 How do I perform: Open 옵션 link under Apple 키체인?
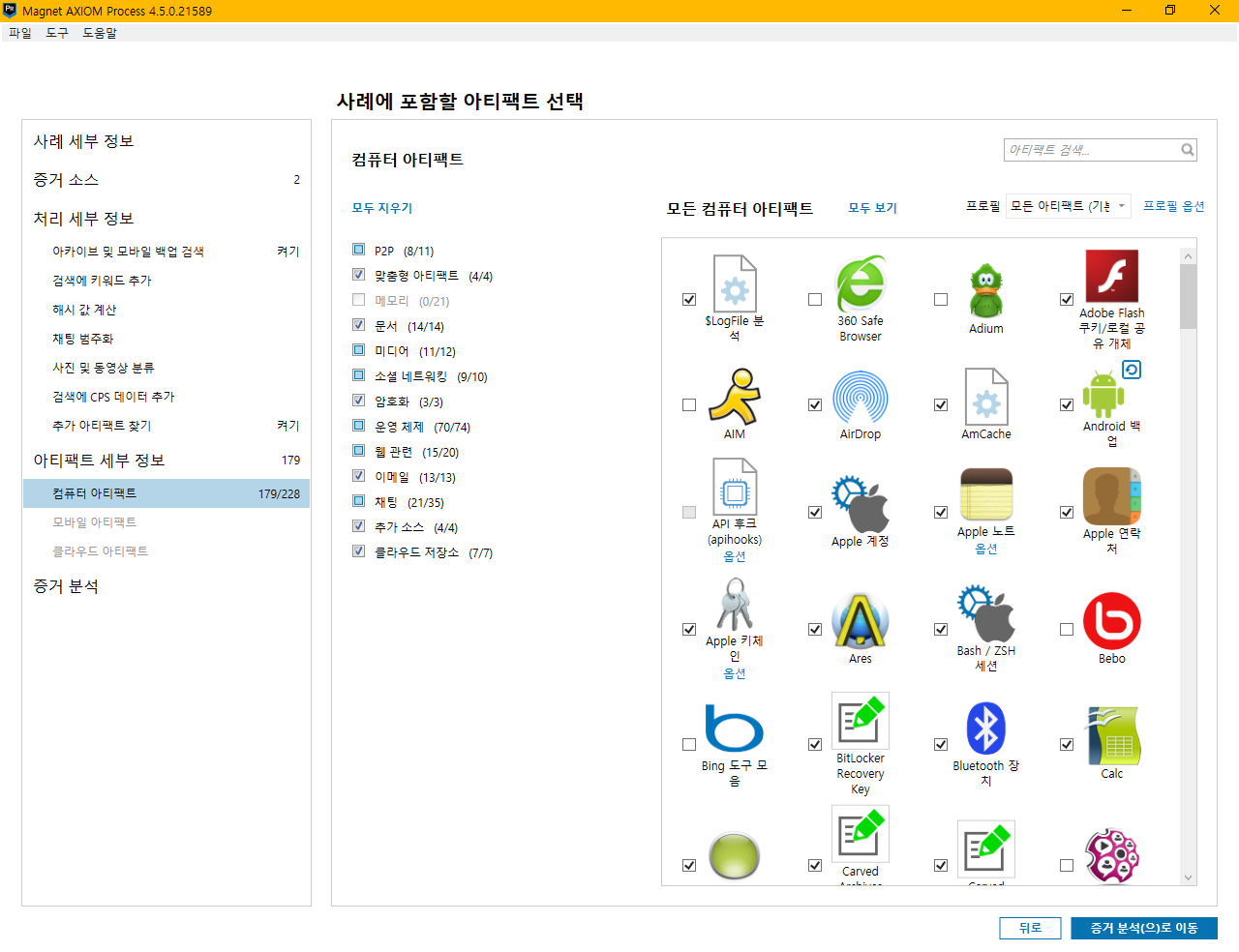click(735, 673)
